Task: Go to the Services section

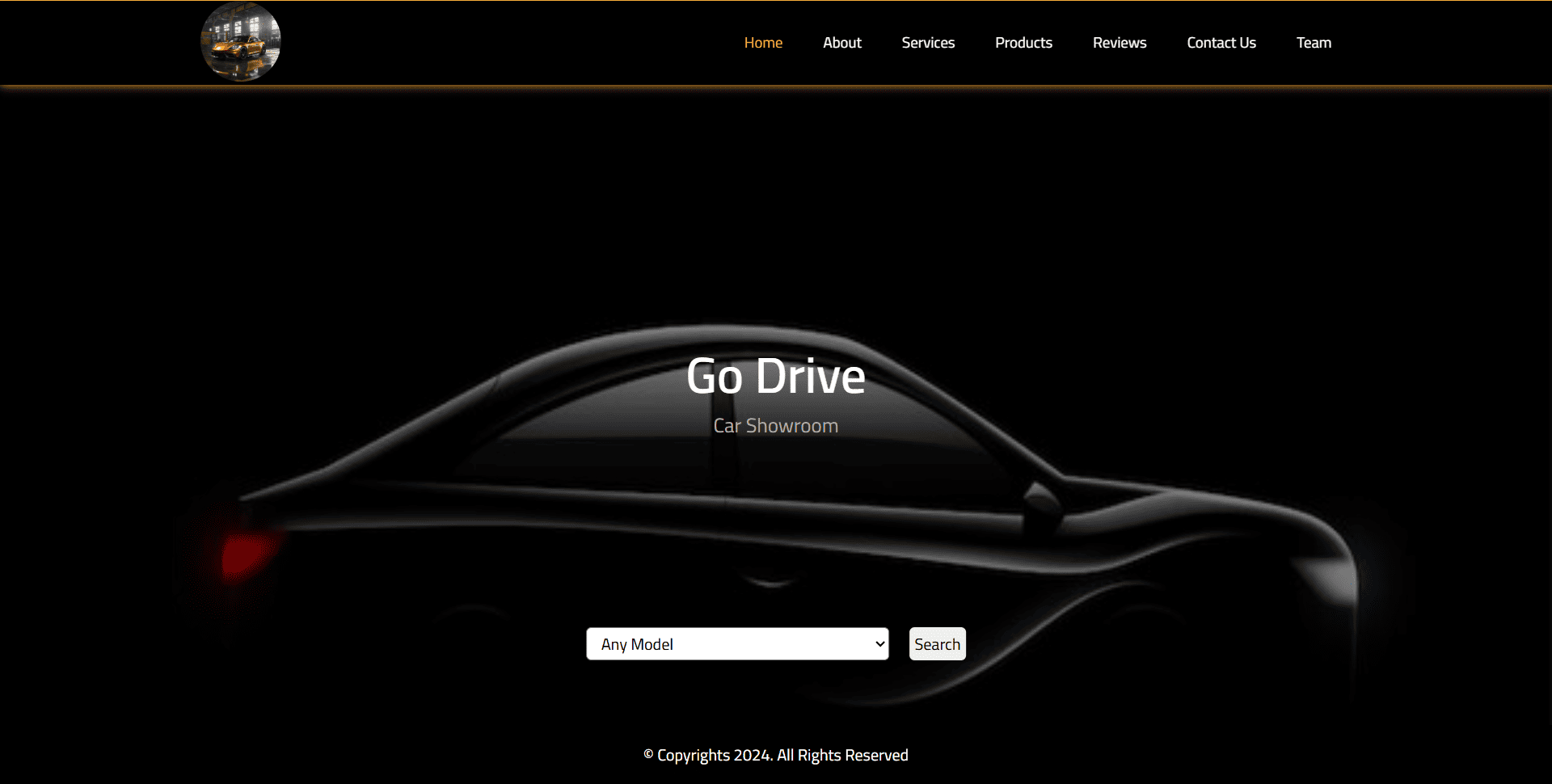Action: pyautogui.click(x=927, y=42)
